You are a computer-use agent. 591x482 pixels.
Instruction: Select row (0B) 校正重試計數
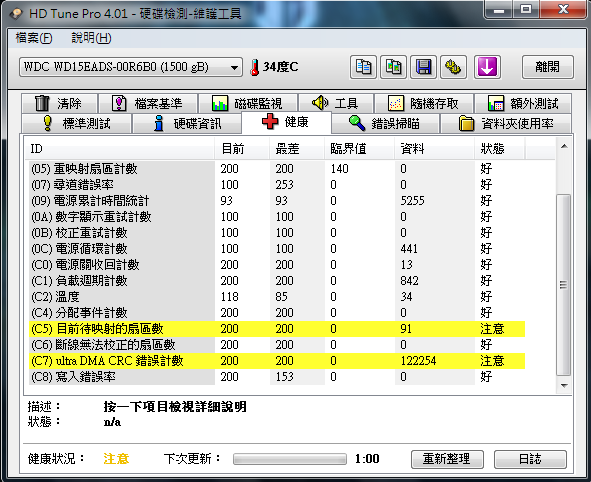pyautogui.click(x=277, y=233)
